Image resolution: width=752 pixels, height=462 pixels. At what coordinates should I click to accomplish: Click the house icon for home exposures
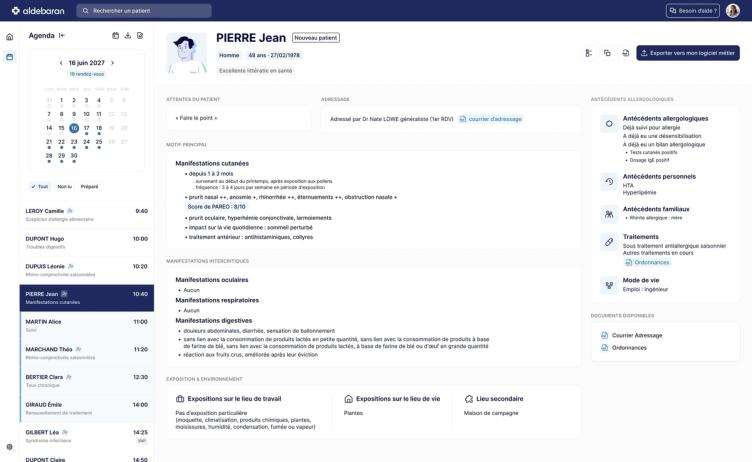point(349,399)
